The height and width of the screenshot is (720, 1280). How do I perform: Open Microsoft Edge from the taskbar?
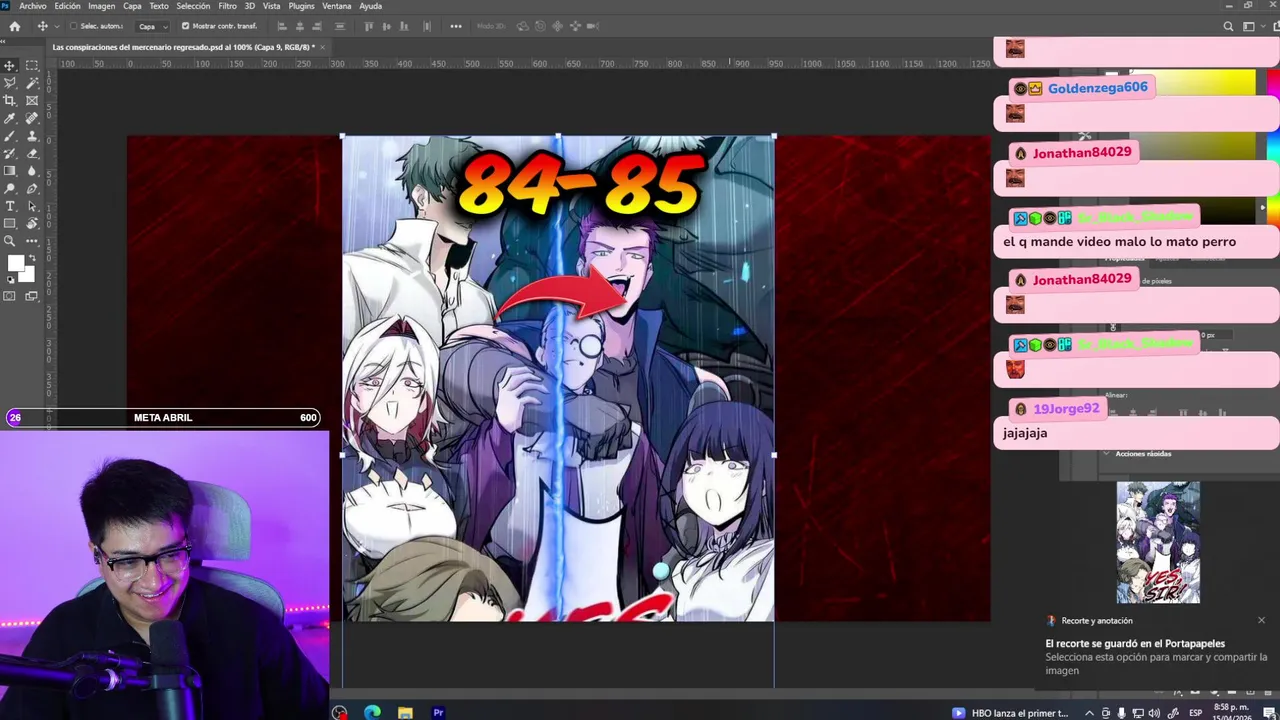(x=372, y=713)
